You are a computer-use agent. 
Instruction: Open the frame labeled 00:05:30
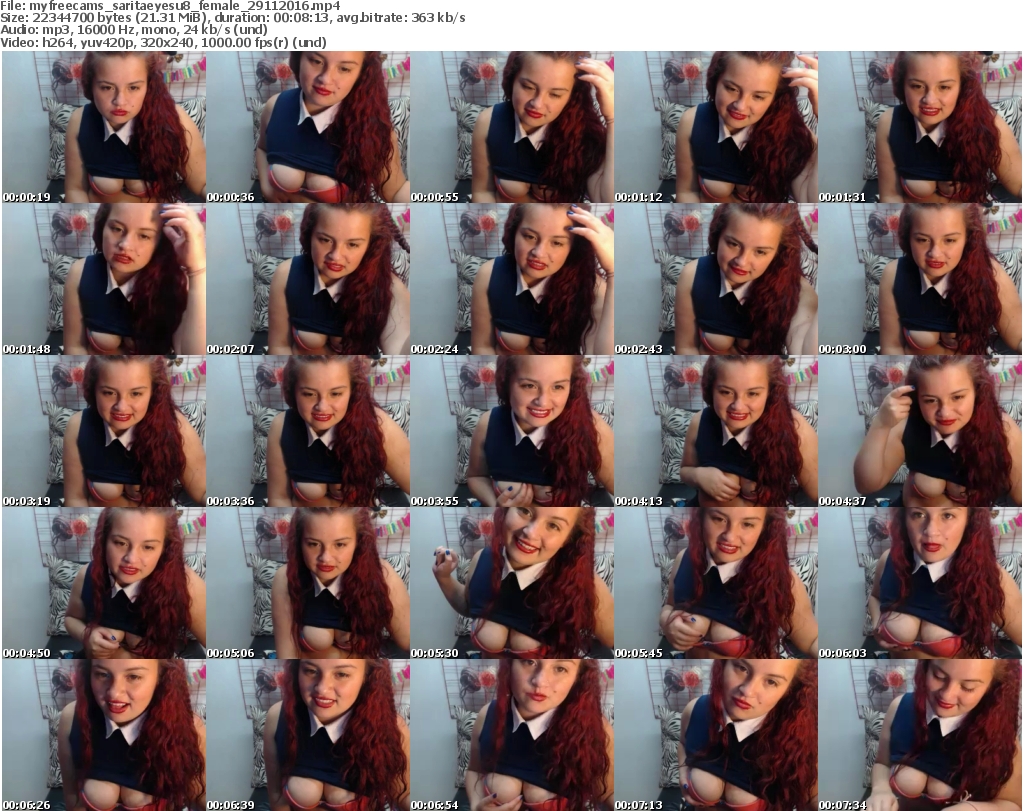pos(512,583)
